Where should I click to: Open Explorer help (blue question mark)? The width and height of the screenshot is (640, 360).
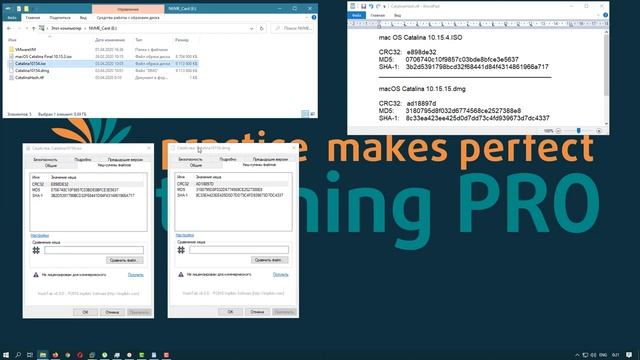coord(313,18)
